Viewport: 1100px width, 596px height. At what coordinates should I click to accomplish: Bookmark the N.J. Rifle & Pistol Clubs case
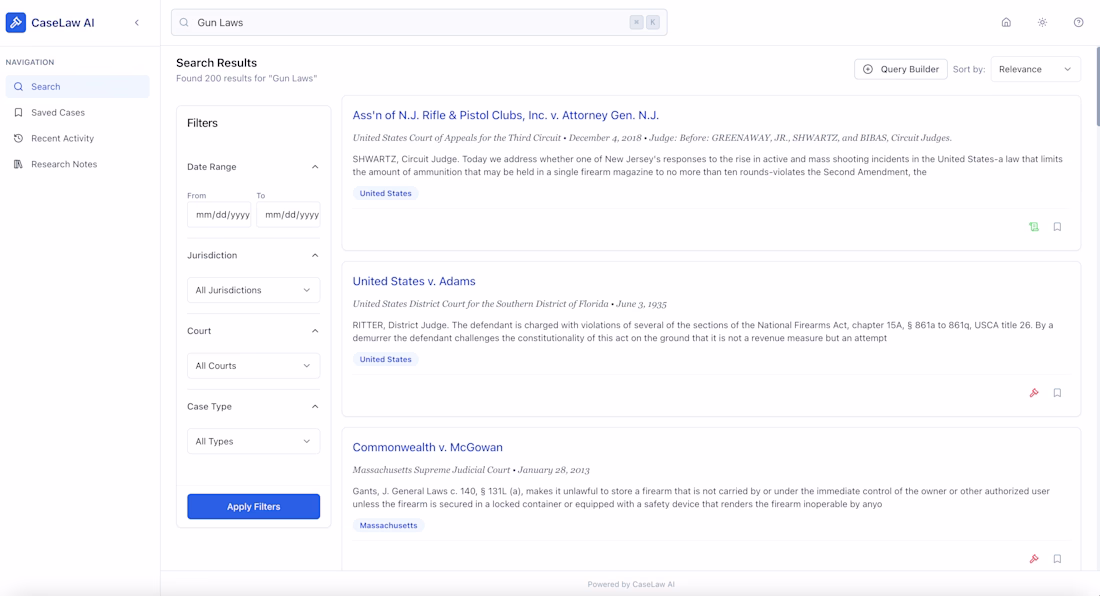pos(1057,227)
